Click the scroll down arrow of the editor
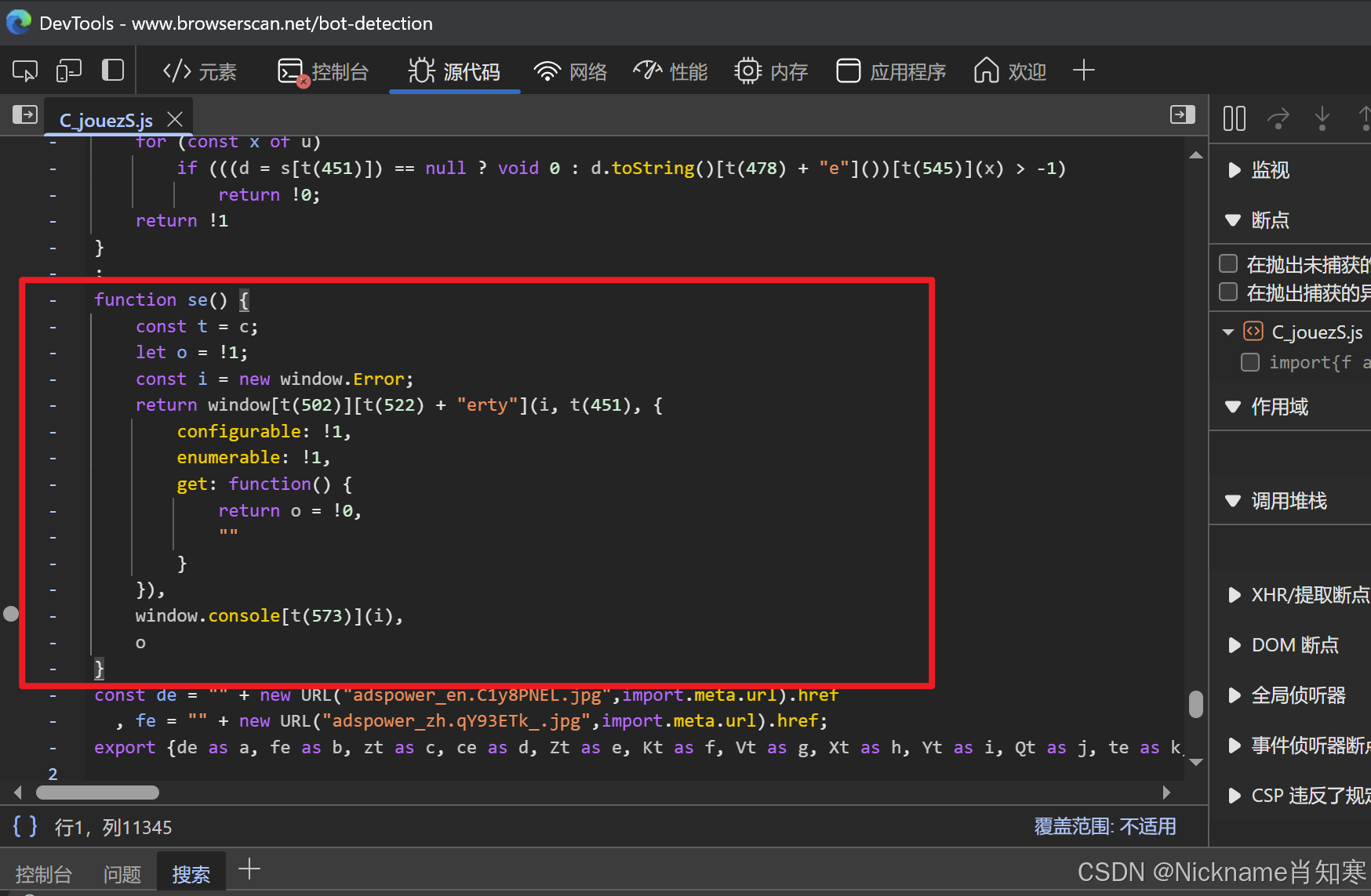The width and height of the screenshot is (1371, 896). (x=1196, y=762)
